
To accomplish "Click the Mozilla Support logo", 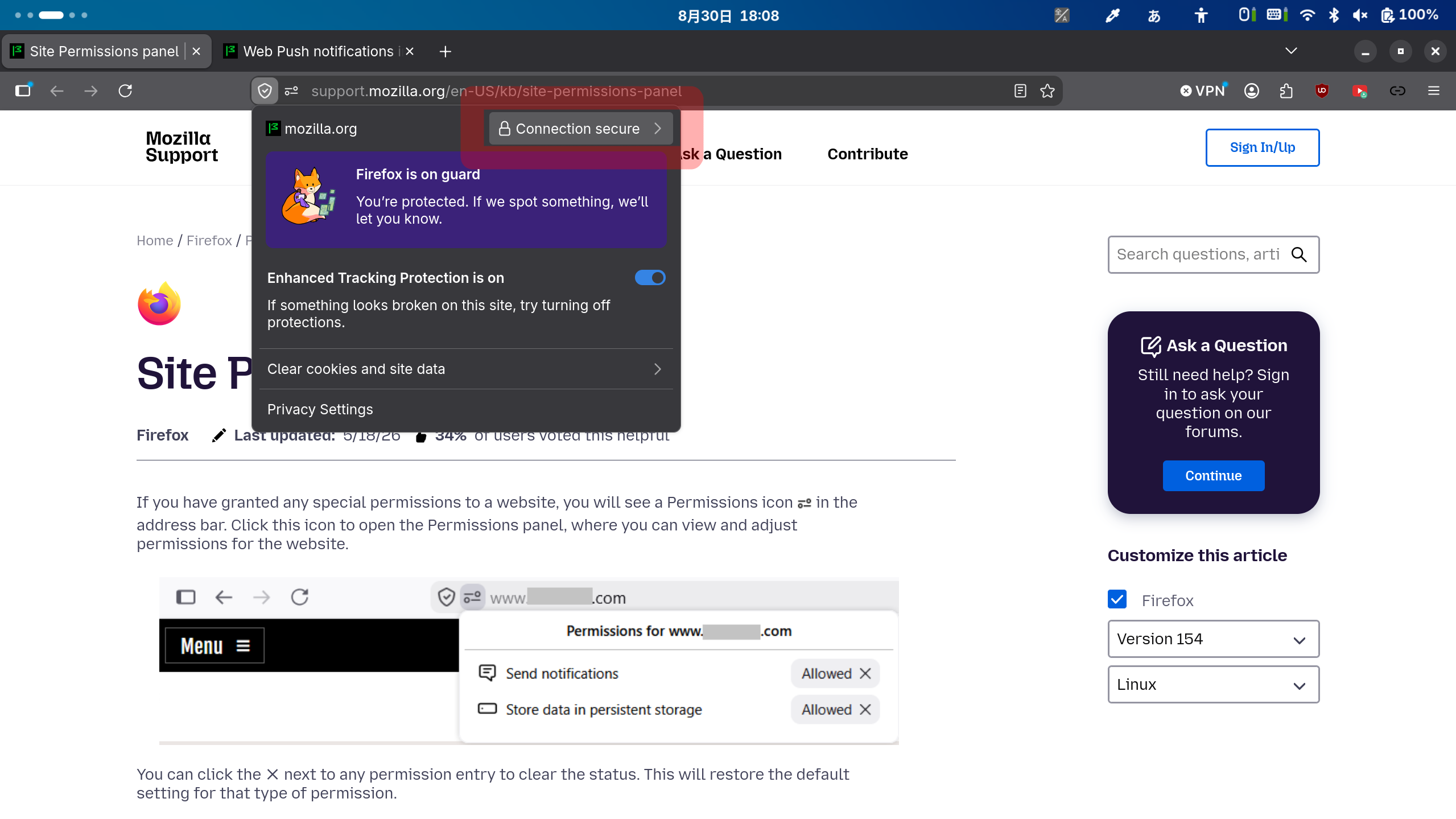I will (x=182, y=147).
